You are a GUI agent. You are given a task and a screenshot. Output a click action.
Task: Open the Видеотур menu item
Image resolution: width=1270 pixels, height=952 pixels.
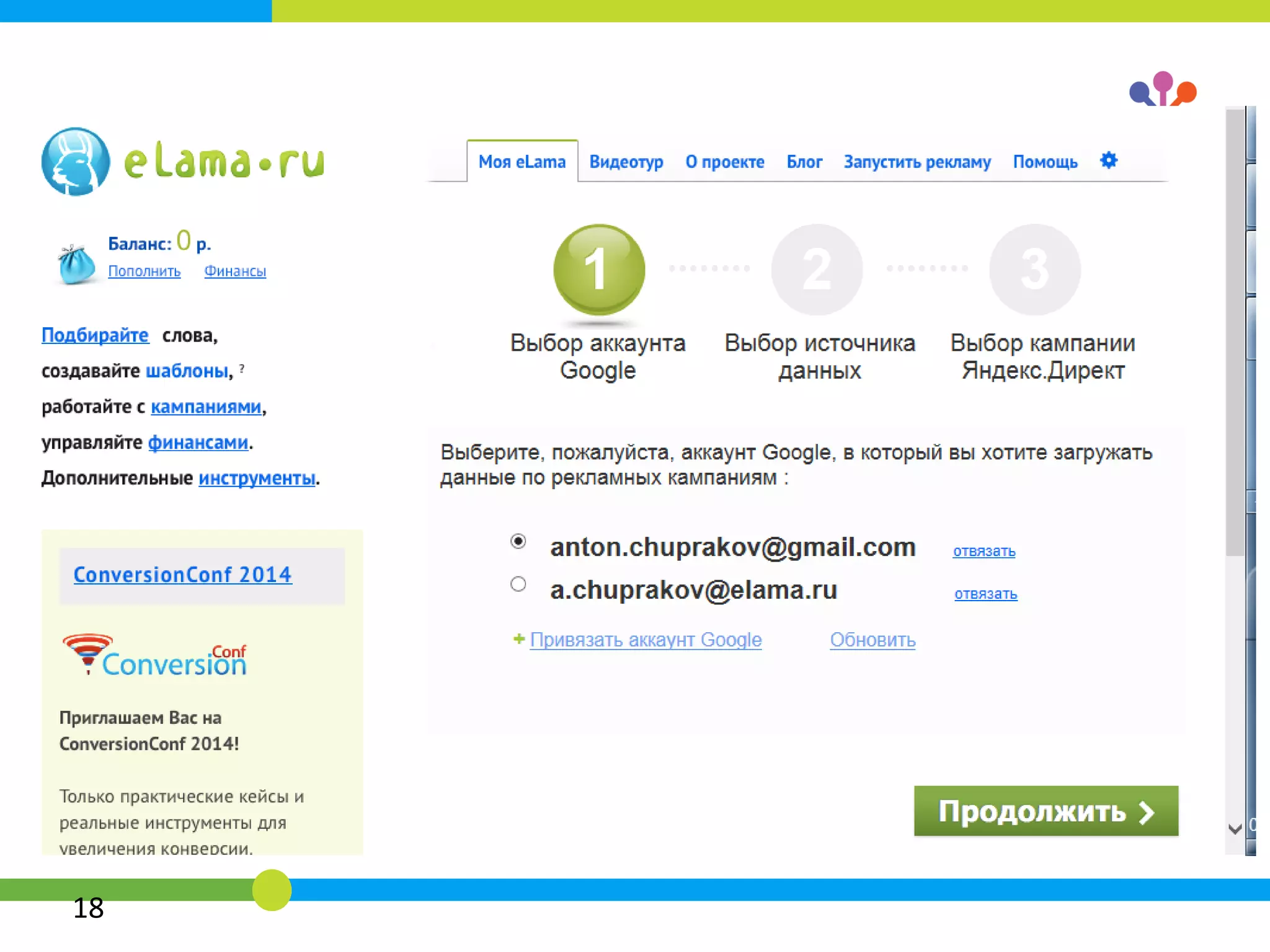(626, 162)
